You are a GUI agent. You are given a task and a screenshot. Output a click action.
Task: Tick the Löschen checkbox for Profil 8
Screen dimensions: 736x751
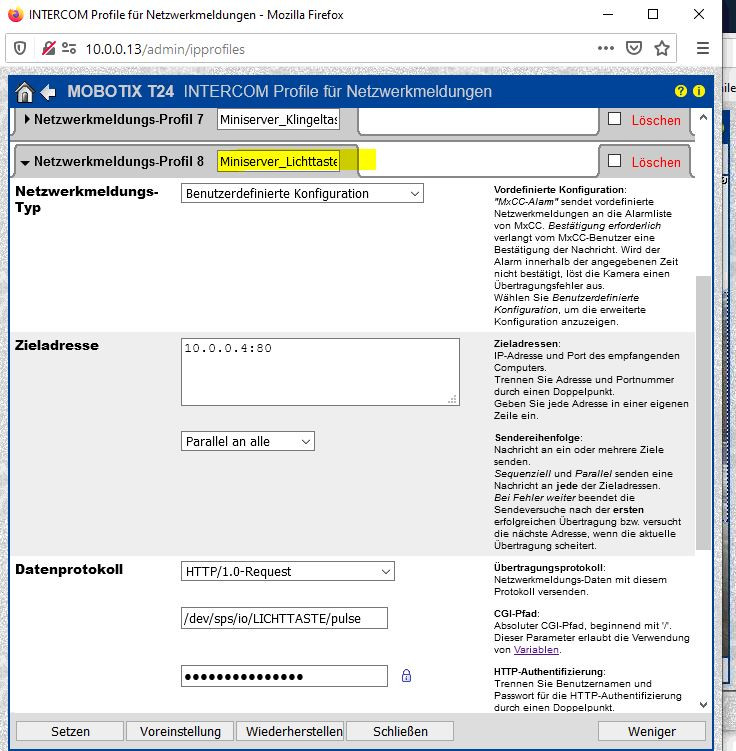[x=614, y=160]
